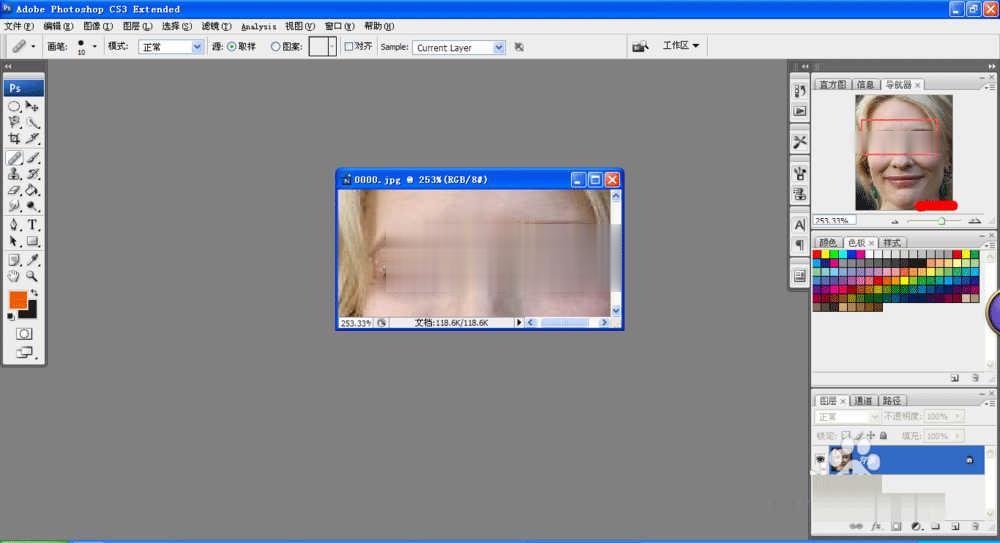The width and height of the screenshot is (1000, 543).
Task: Select the Crop tool
Action: [x=14, y=138]
